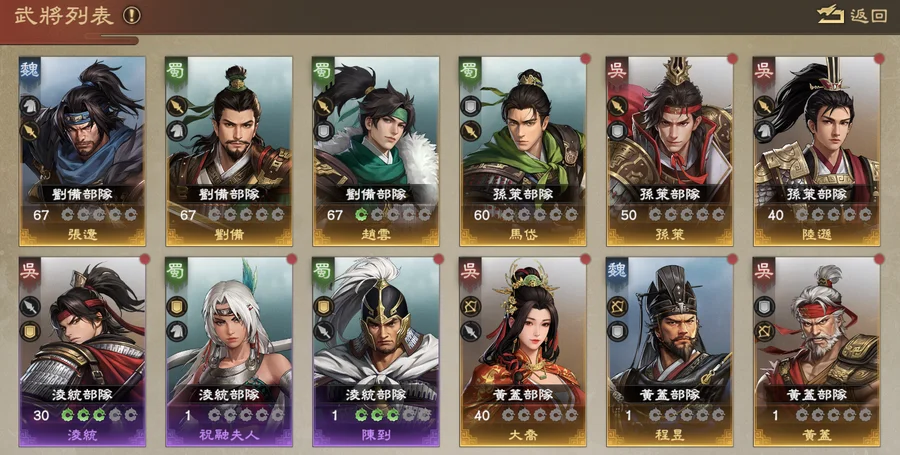Image resolution: width=900 pixels, height=455 pixels.
Task: Click the exclamation info icon beside 武將列表
Action: (132, 15)
